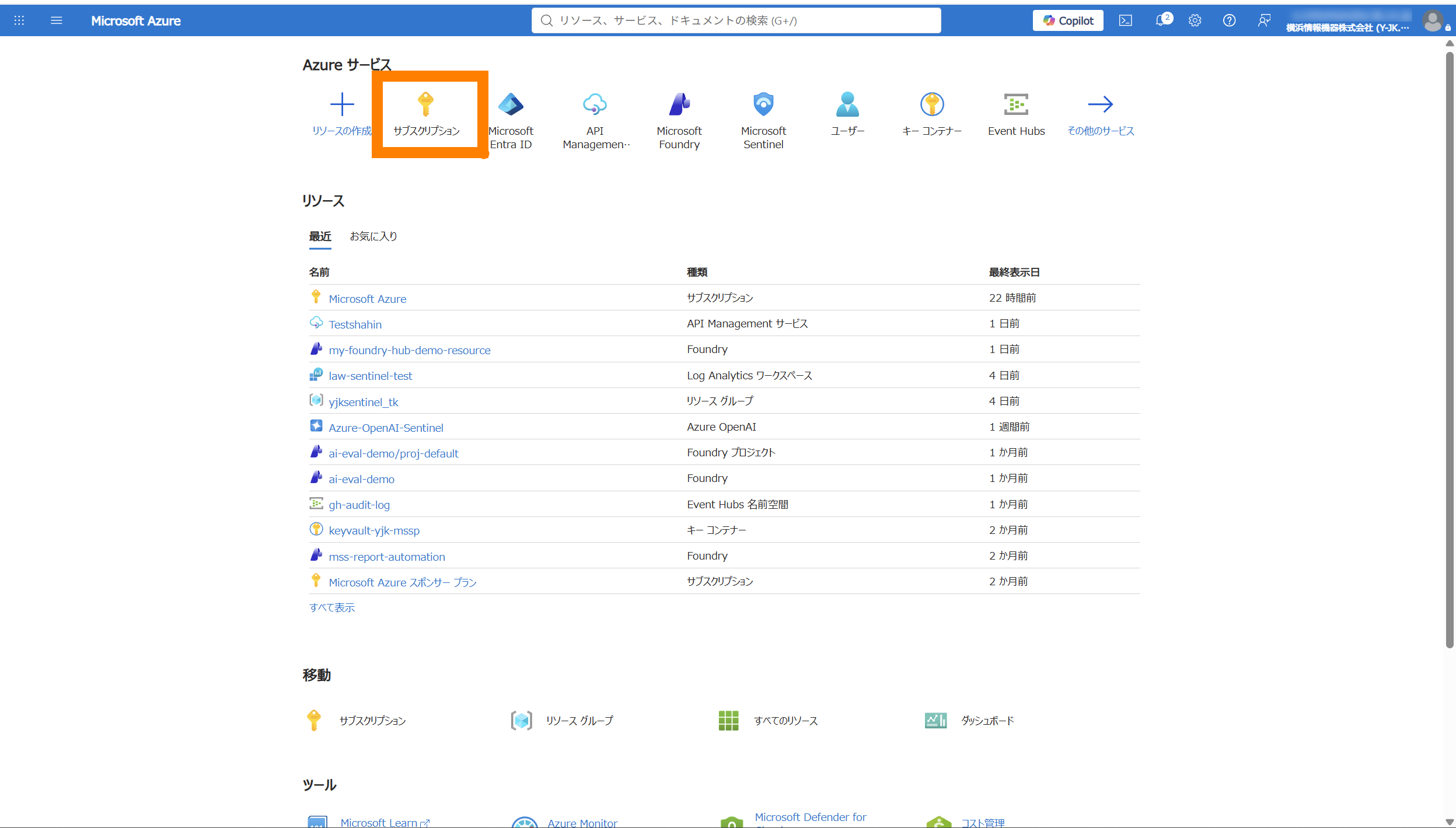Screen dimensions: 1456x828
Task: Switch to the 最近 tab
Action: tap(320, 236)
